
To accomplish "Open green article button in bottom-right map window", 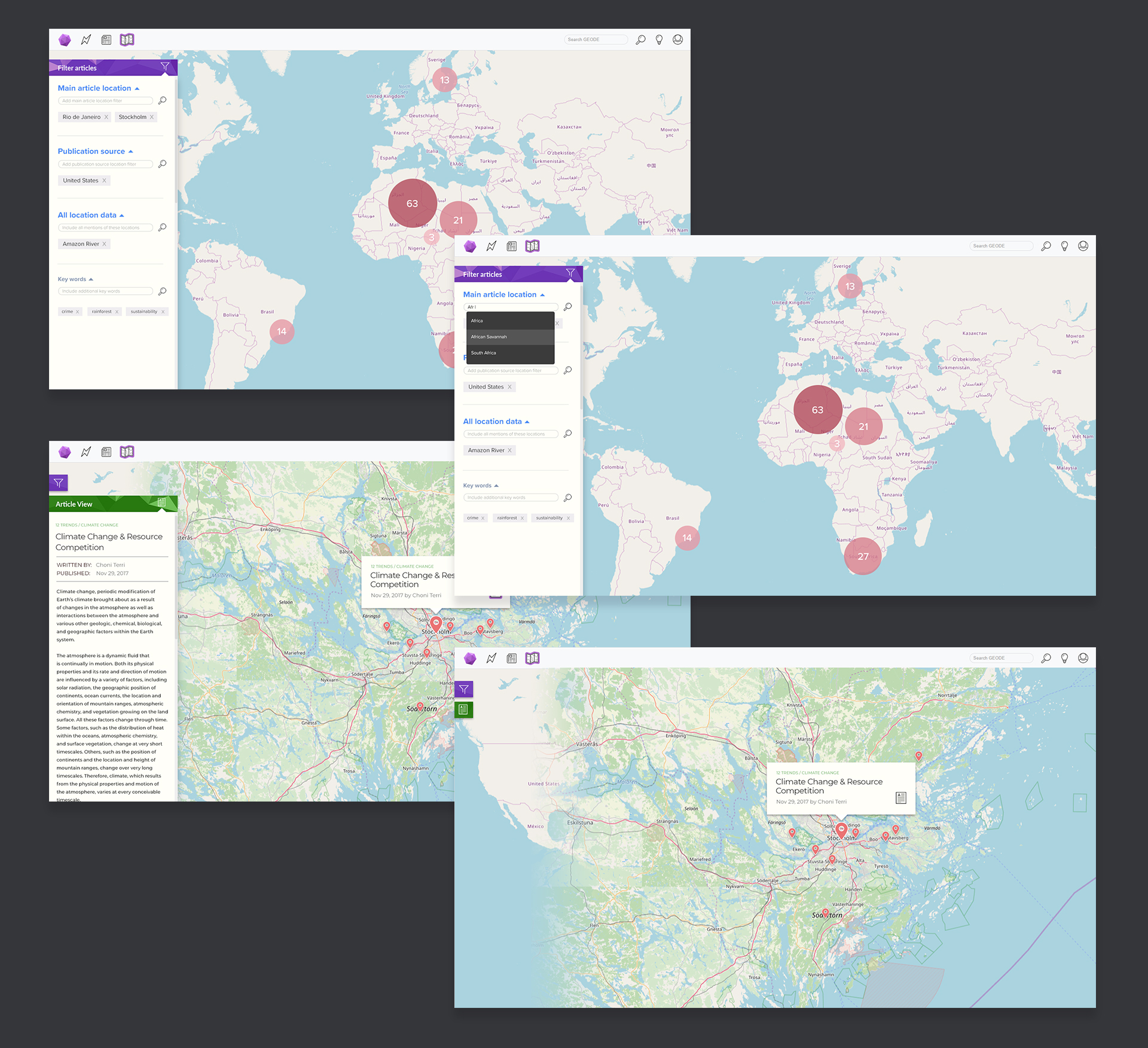I will 464,709.
